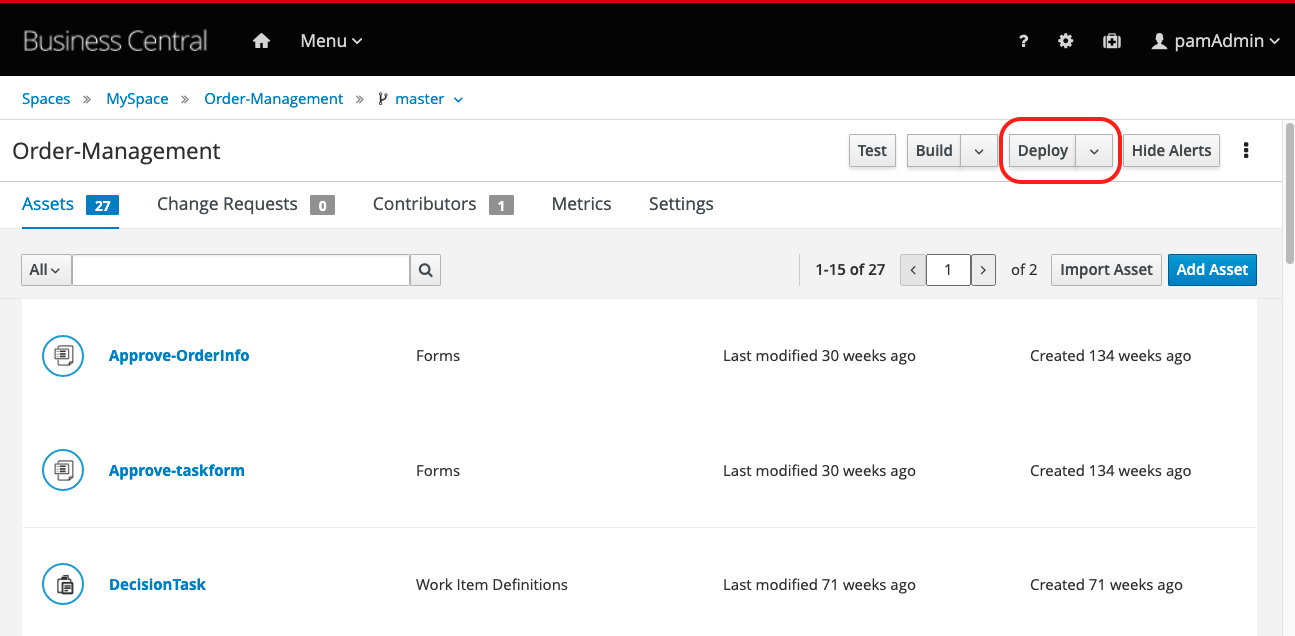Click the Order-Management project title

[x=116, y=151]
